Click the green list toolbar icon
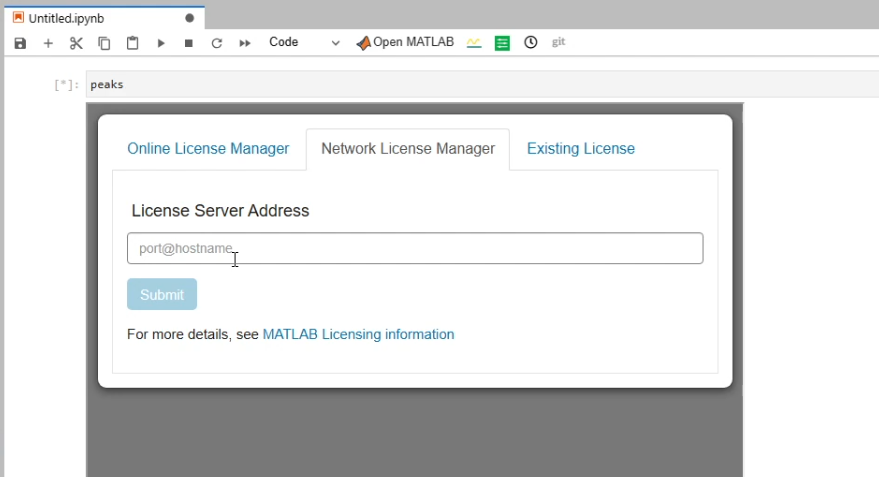The width and height of the screenshot is (879, 477). coord(502,43)
